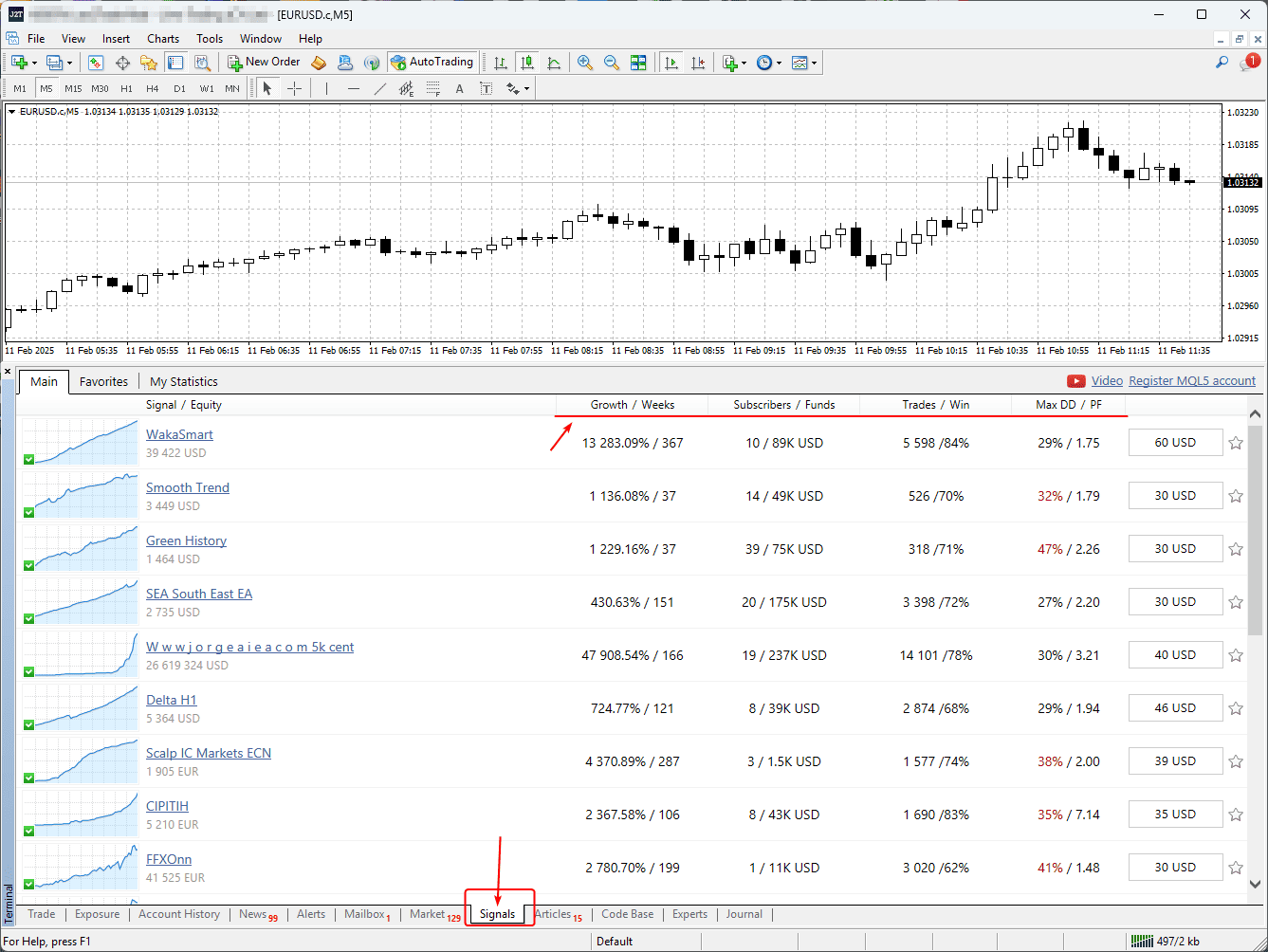The image size is (1268, 952).
Task: Open the Profiles icon
Action: click(54, 63)
